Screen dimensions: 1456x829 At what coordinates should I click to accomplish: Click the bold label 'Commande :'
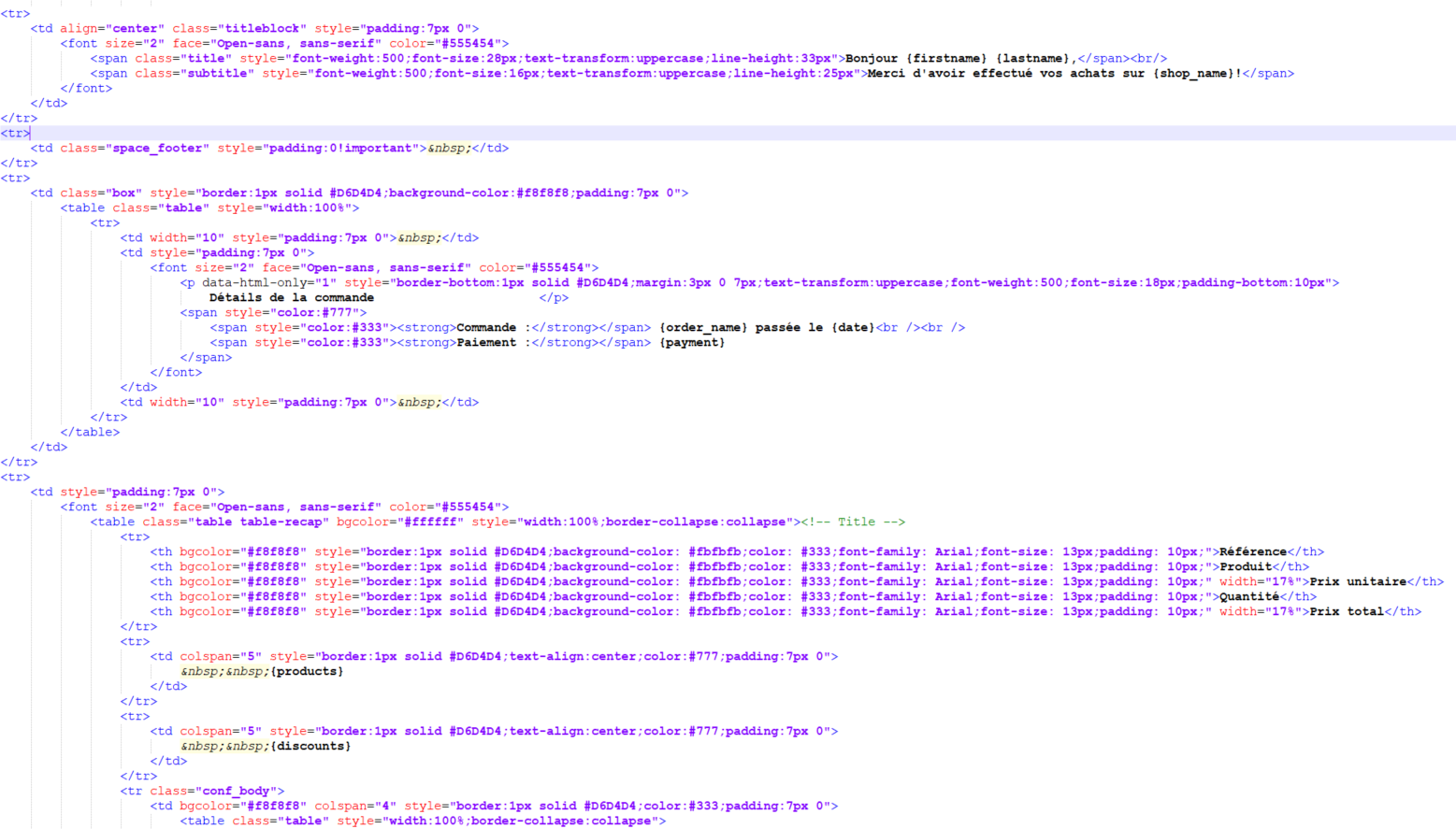[494, 327]
